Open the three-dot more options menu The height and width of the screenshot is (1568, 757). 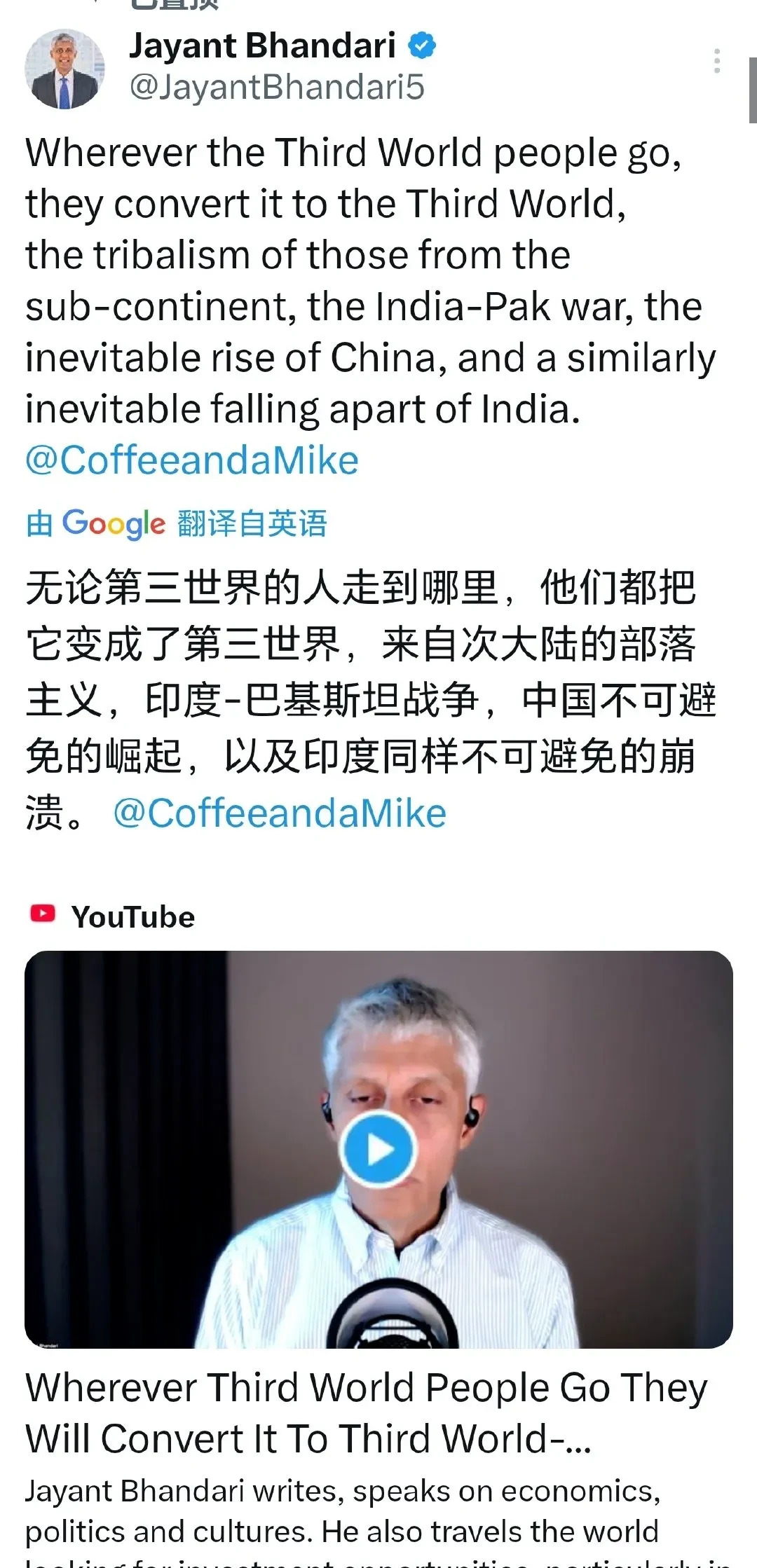pos(716,61)
